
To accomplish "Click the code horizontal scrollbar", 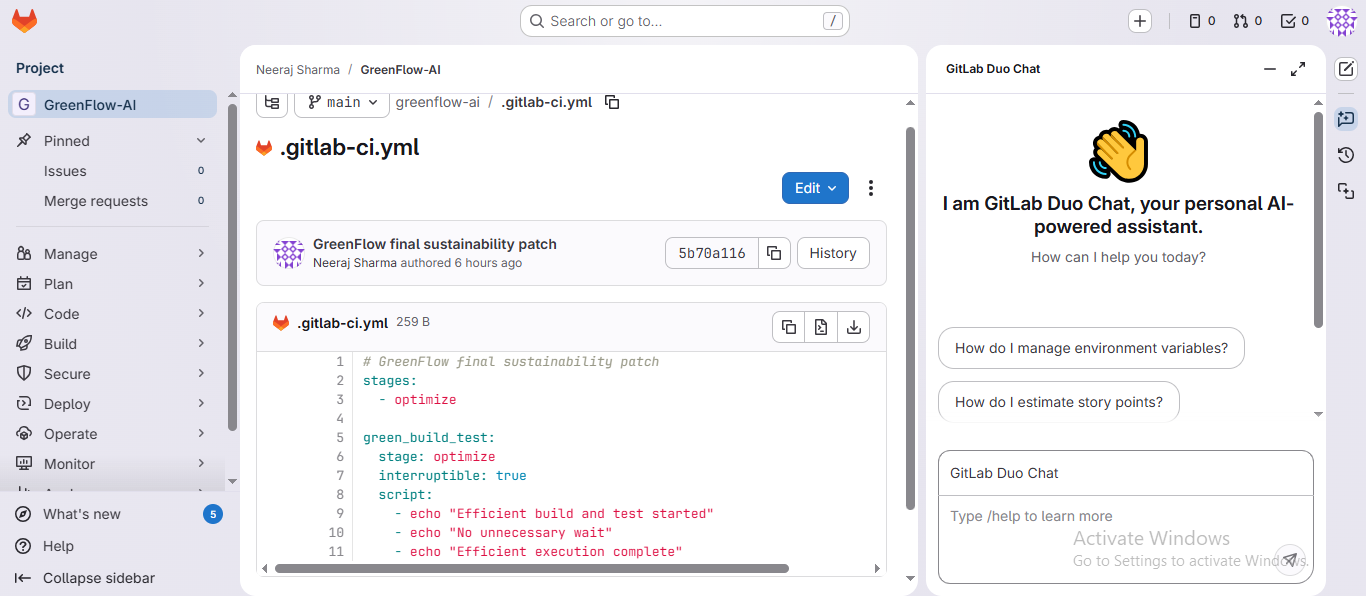I will [x=531, y=568].
